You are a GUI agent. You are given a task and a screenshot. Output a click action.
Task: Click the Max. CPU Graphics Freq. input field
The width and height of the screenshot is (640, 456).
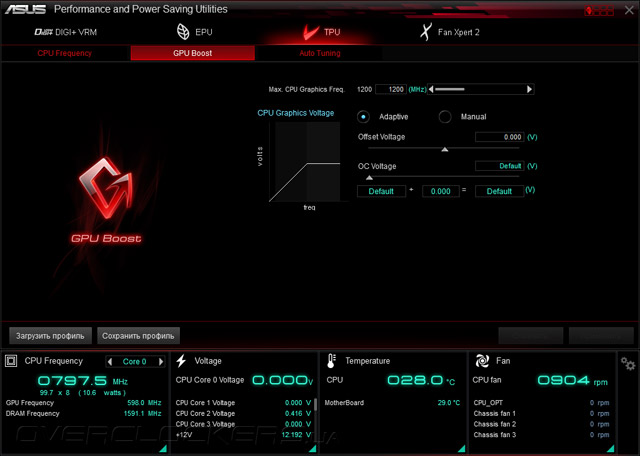click(391, 89)
